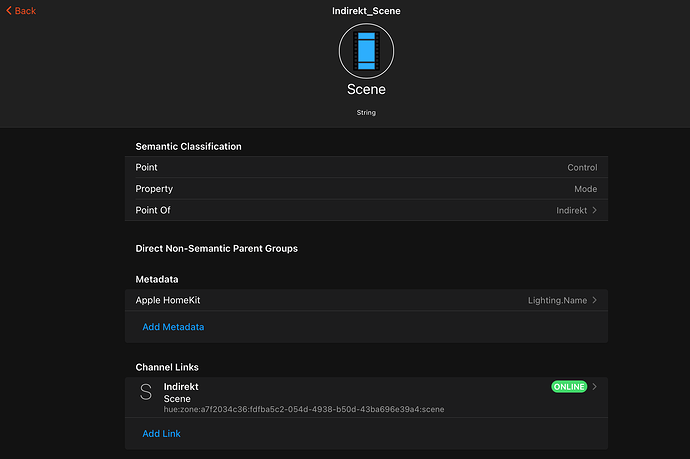This screenshot has height=459, width=690.
Task: Open the Indirekt channel link chevron
Action: click(595, 387)
